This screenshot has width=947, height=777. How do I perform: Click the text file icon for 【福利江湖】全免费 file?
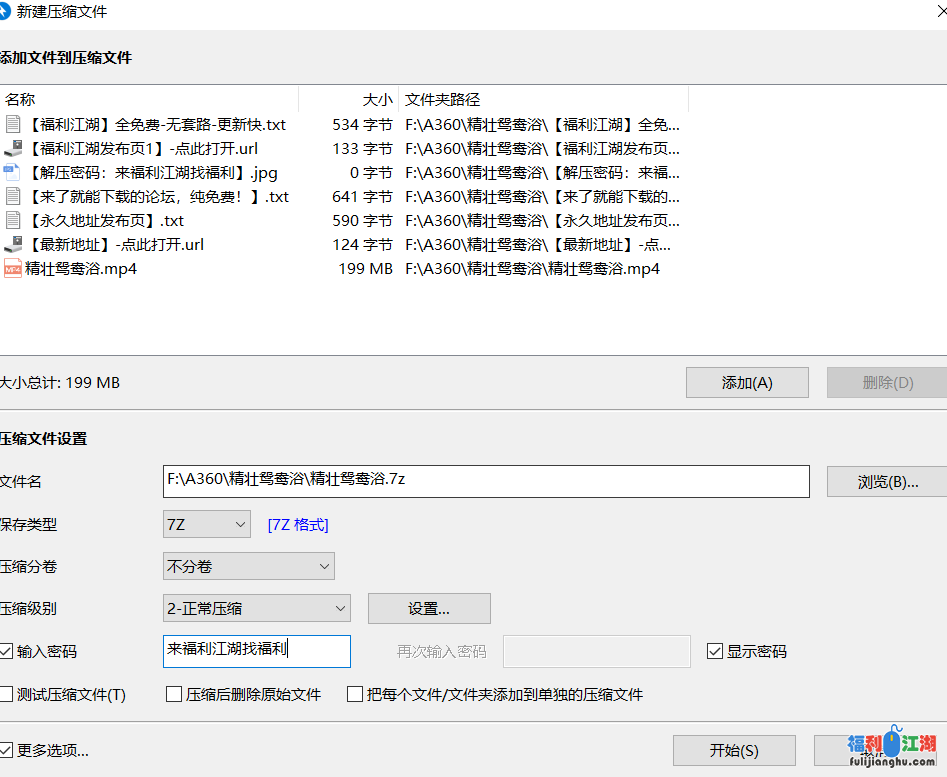(13, 125)
